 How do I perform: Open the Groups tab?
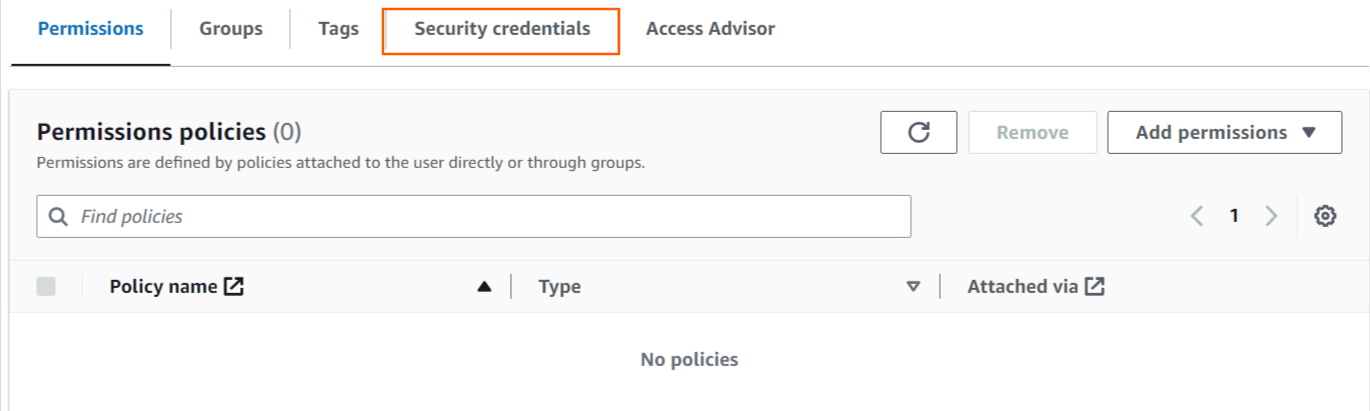(231, 29)
